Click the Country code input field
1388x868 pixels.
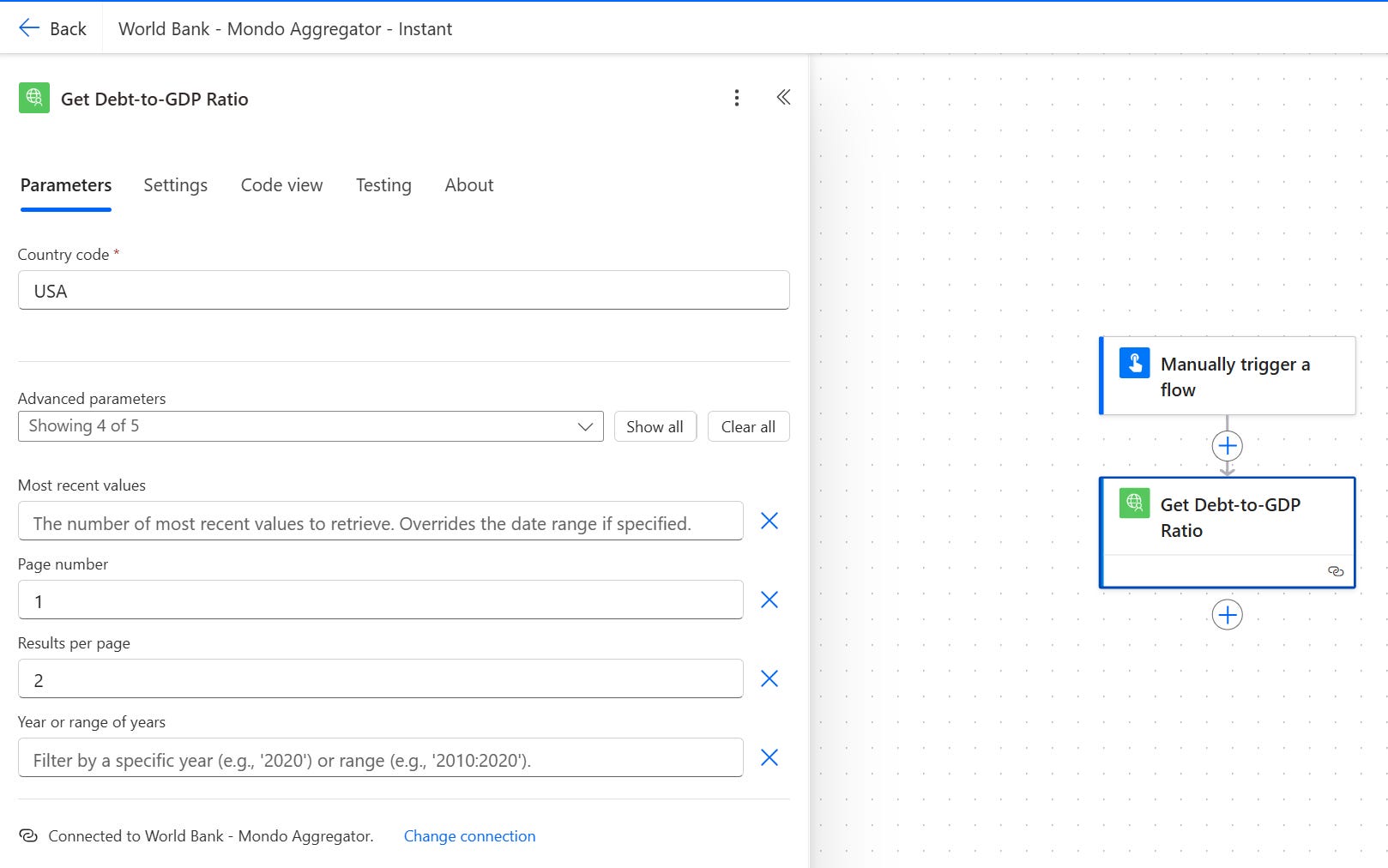click(403, 290)
